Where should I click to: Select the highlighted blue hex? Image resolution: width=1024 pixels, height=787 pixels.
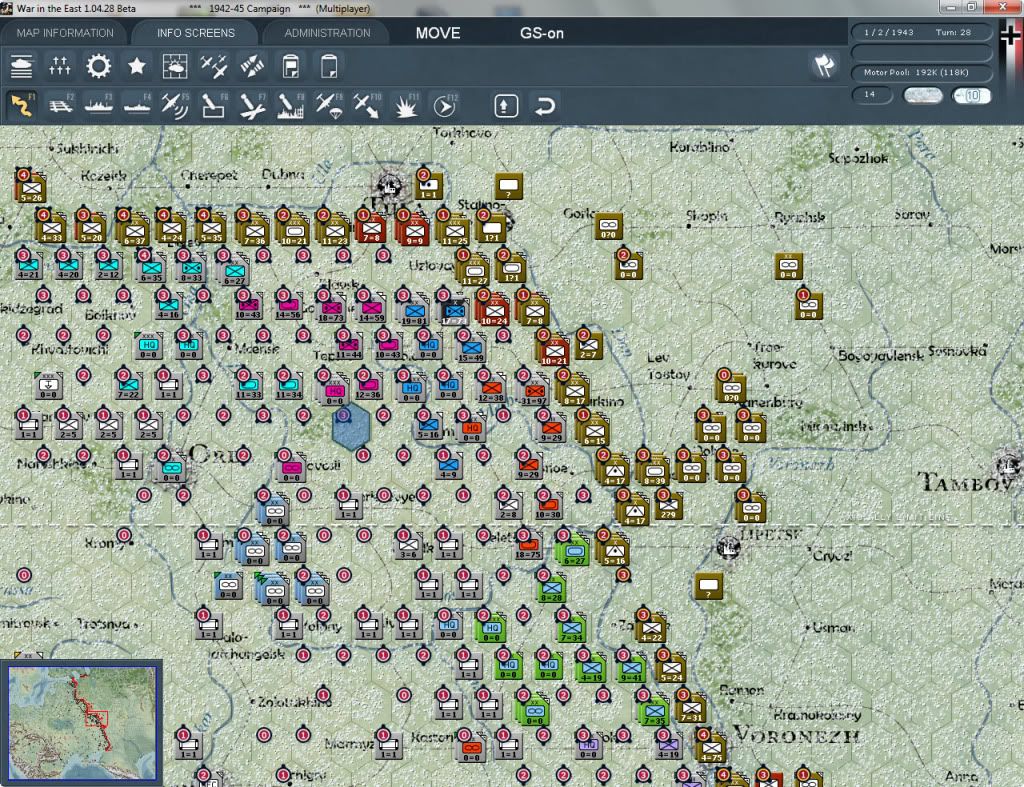351,426
